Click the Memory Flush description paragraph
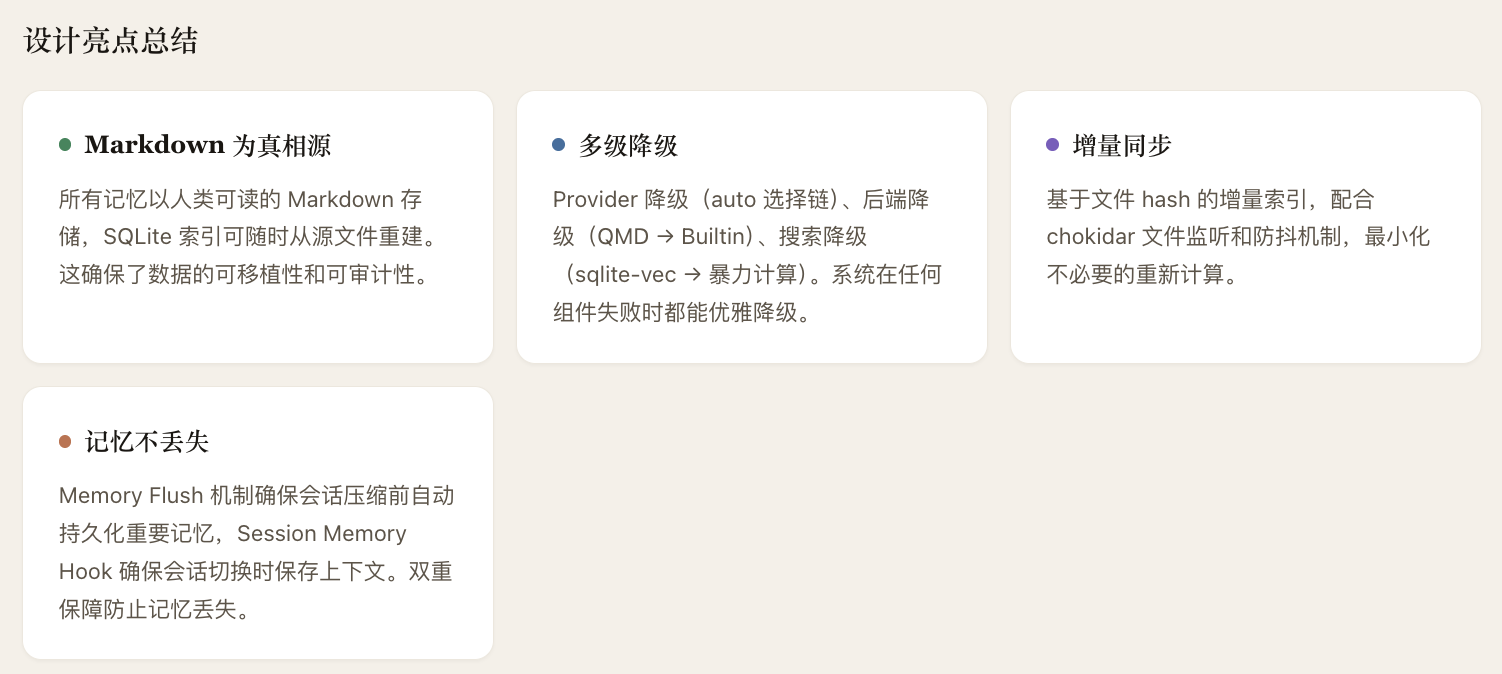 (x=256, y=552)
